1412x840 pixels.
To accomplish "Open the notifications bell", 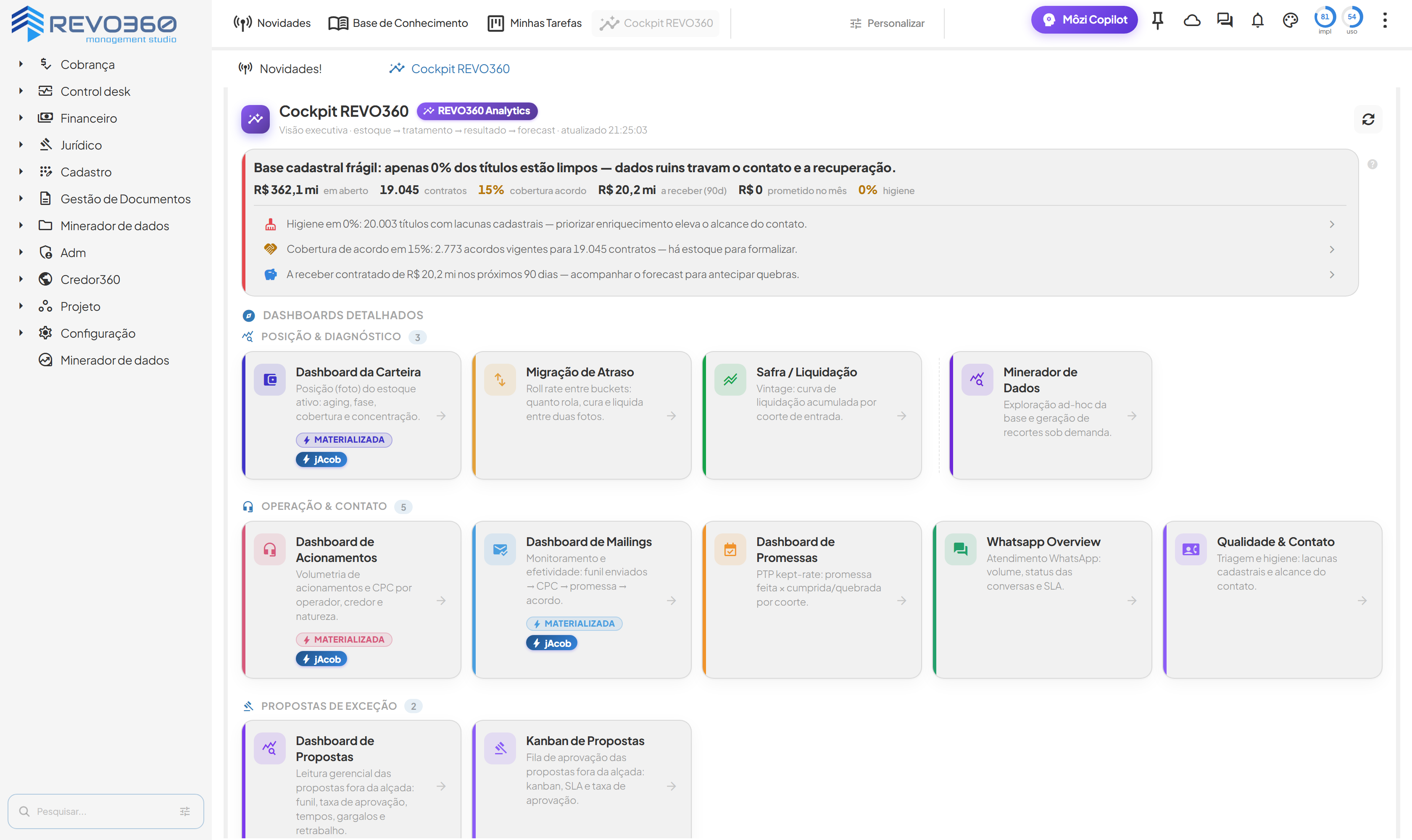I will pos(1257,21).
